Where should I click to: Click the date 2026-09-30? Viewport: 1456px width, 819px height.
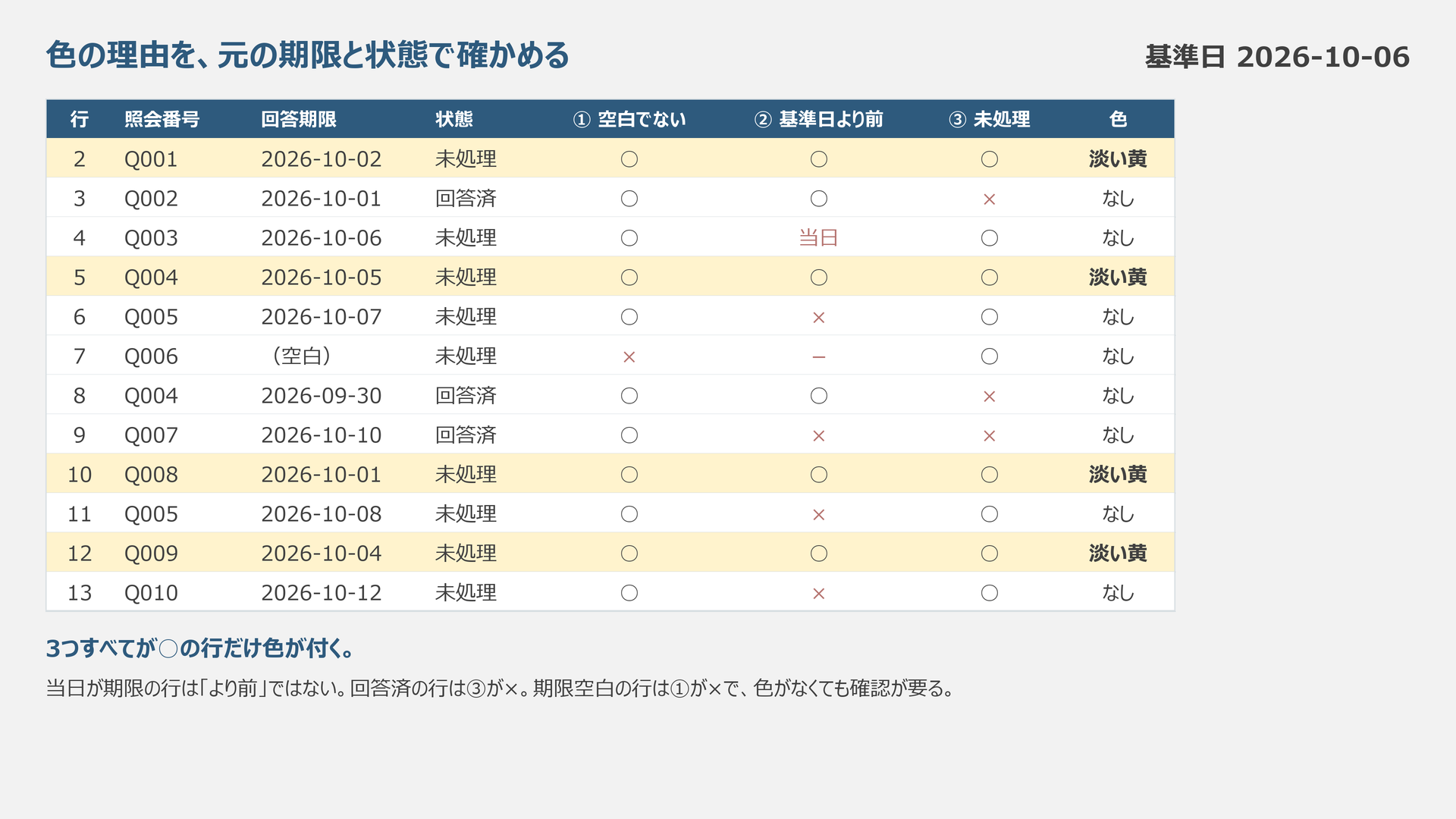(322, 396)
